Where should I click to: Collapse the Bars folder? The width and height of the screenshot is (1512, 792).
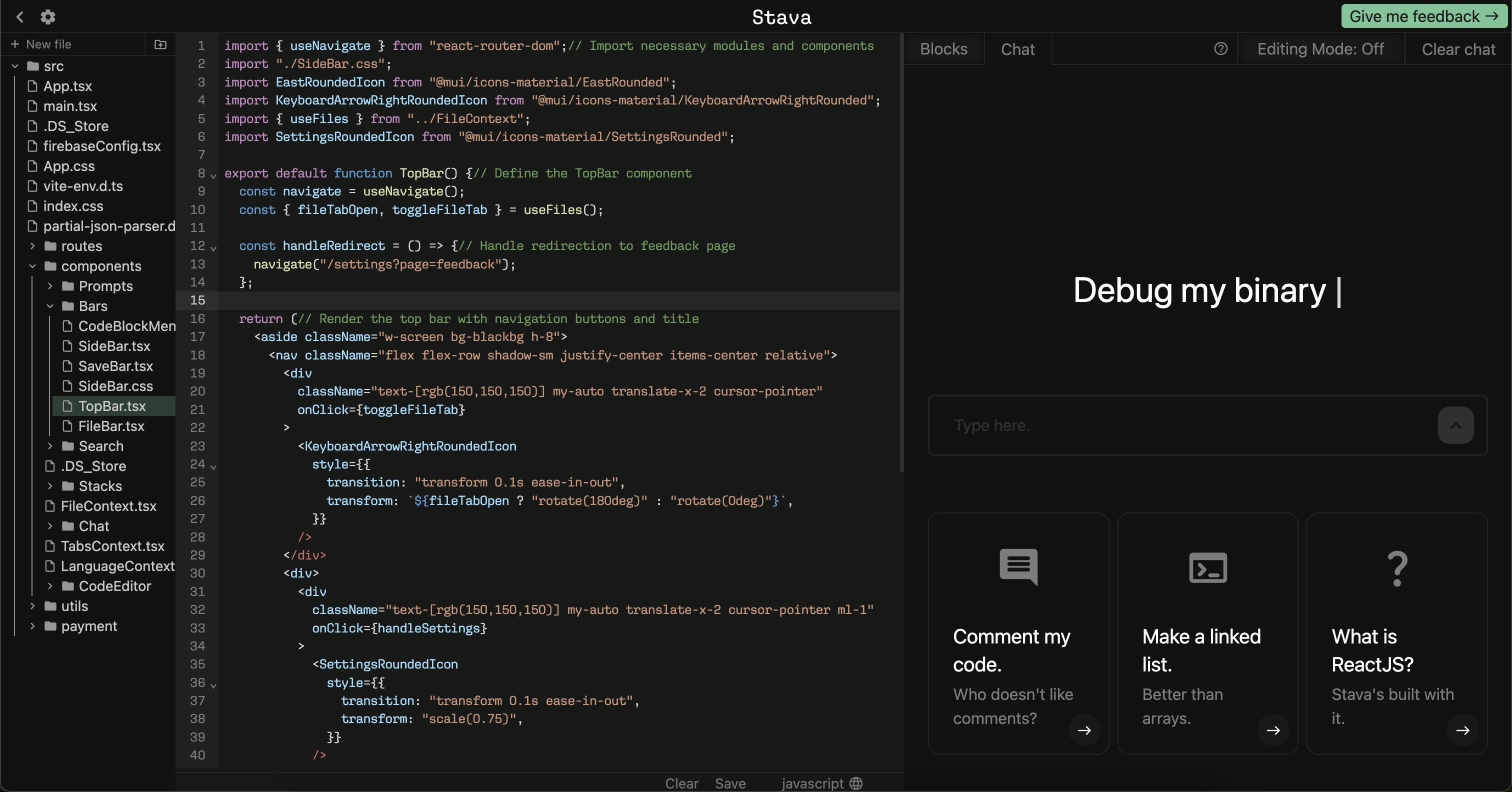(50, 306)
